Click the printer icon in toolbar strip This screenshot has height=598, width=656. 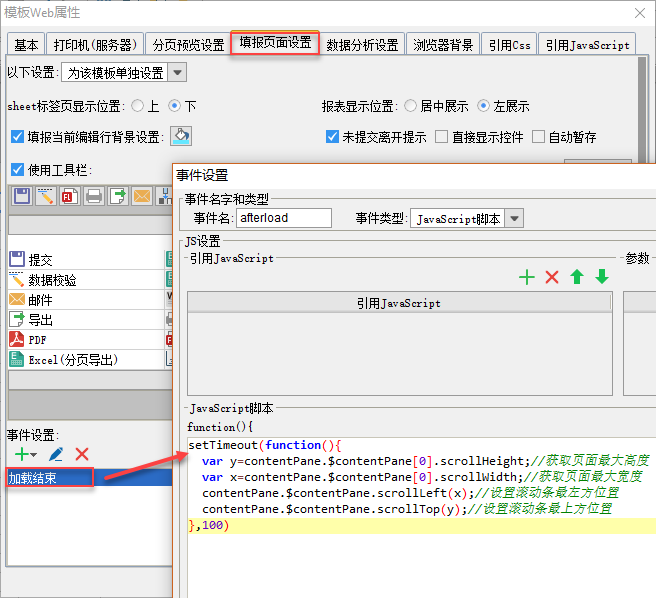click(x=94, y=196)
